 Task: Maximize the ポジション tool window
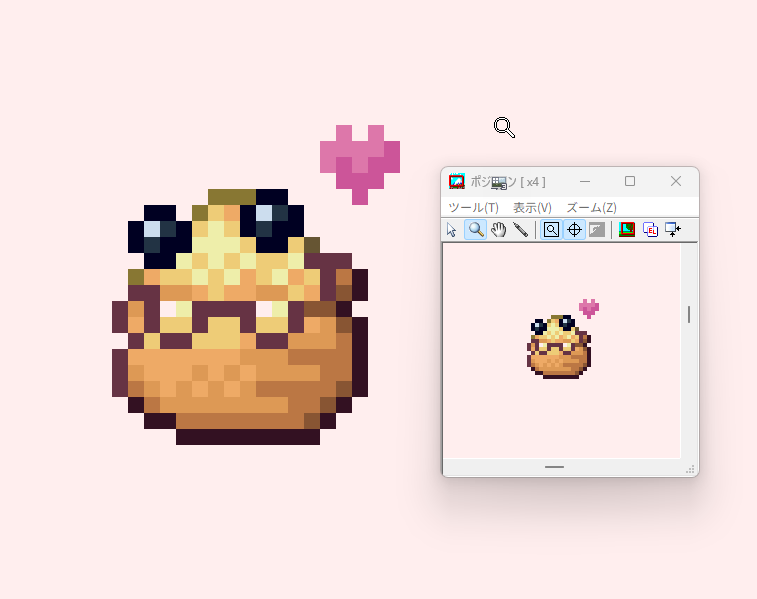[630, 181]
